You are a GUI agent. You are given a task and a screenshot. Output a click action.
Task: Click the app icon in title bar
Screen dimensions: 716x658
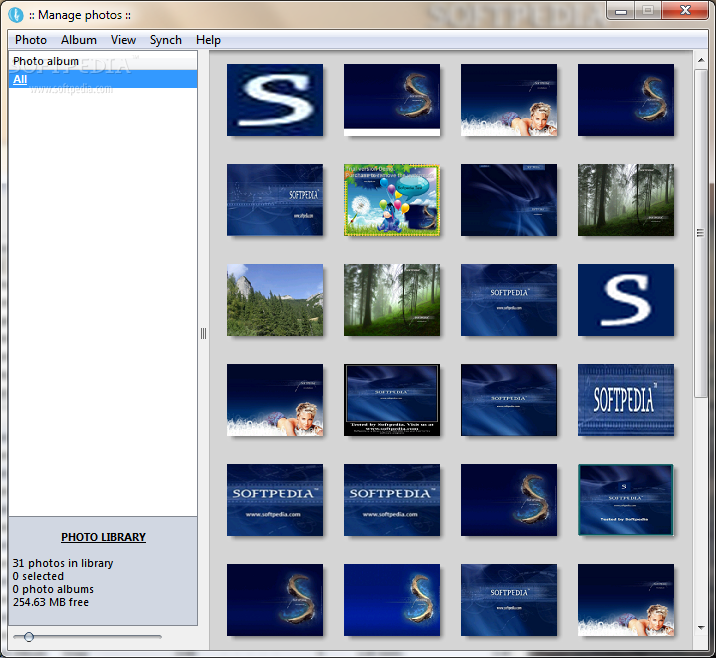point(16,15)
